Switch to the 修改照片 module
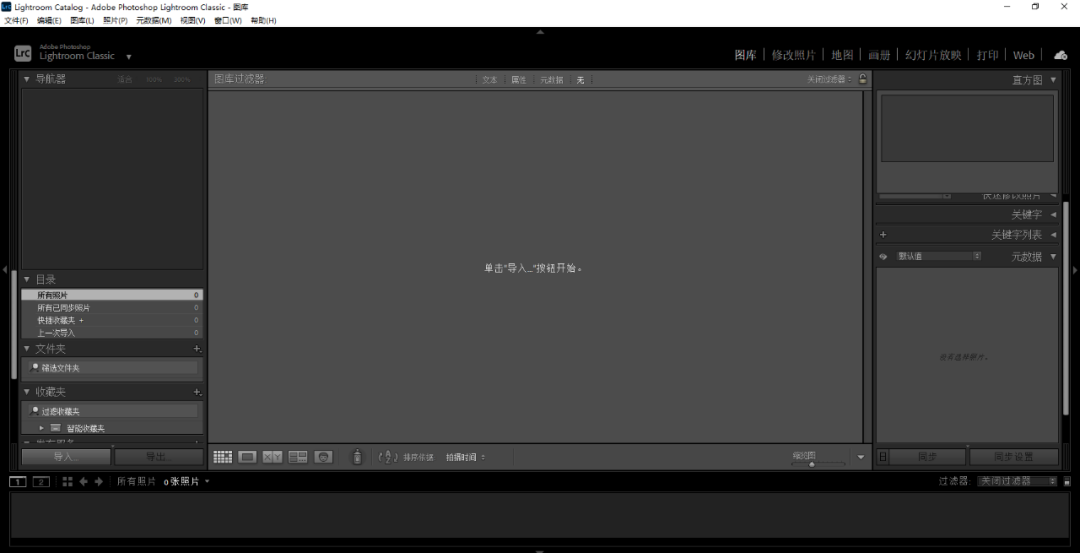The height and width of the screenshot is (553, 1080). tap(793, 55)
